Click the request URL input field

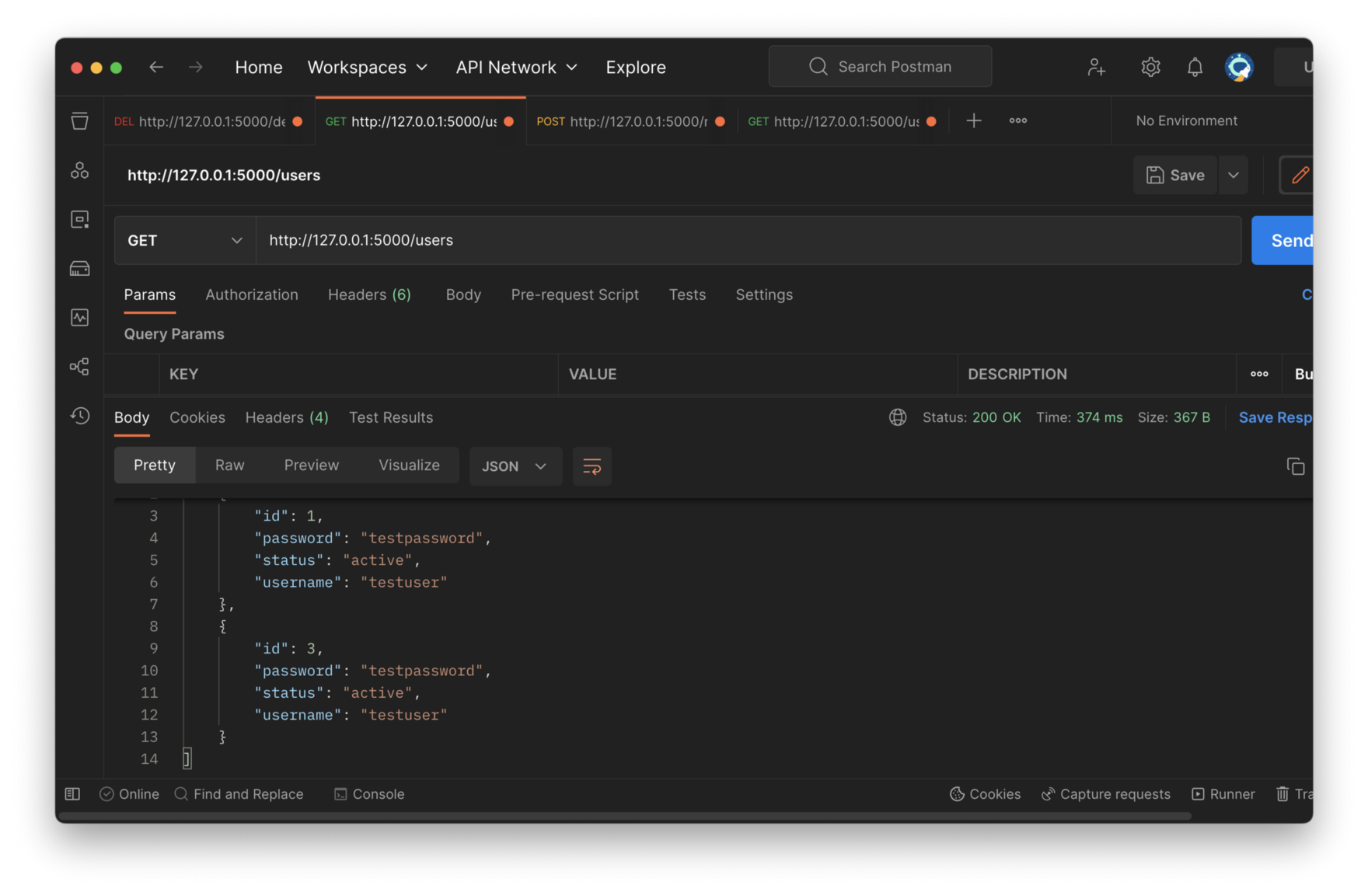click(749, 240)
